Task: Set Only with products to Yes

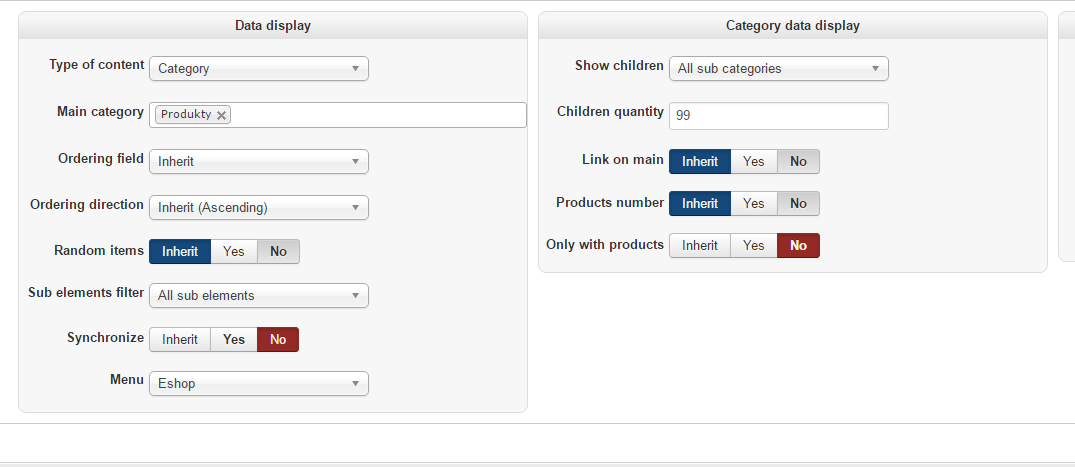Action: coord(754,246)
